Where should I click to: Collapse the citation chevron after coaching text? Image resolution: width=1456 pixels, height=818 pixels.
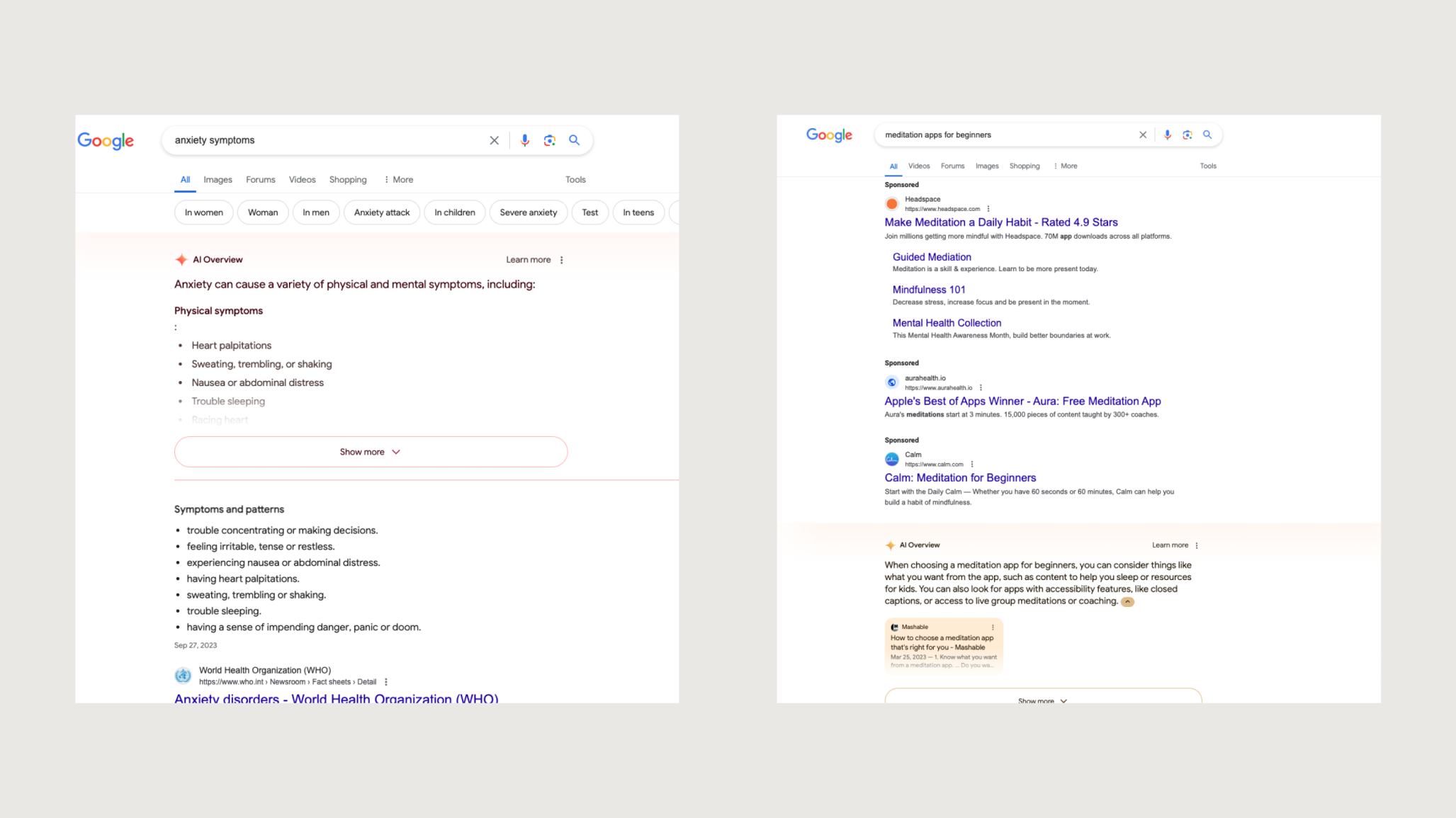(x=1127, y=601)
